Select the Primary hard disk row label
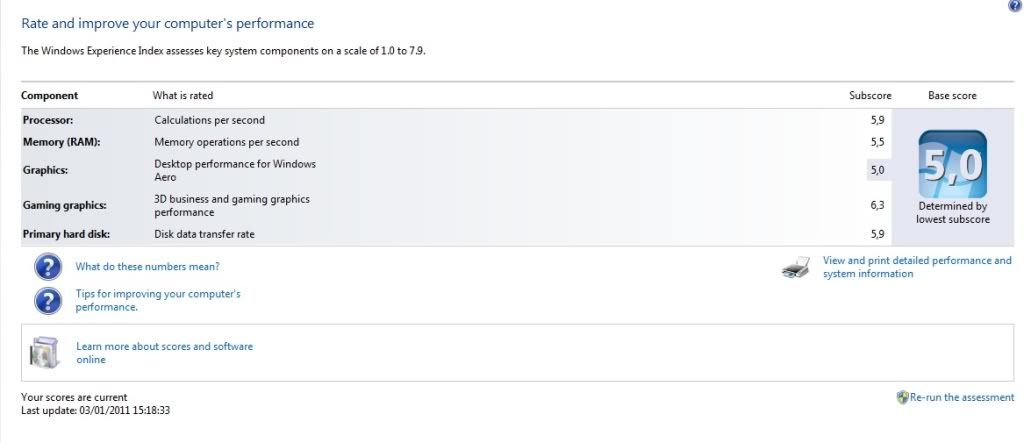1024x443 pixels. click(x=67, y=234)
